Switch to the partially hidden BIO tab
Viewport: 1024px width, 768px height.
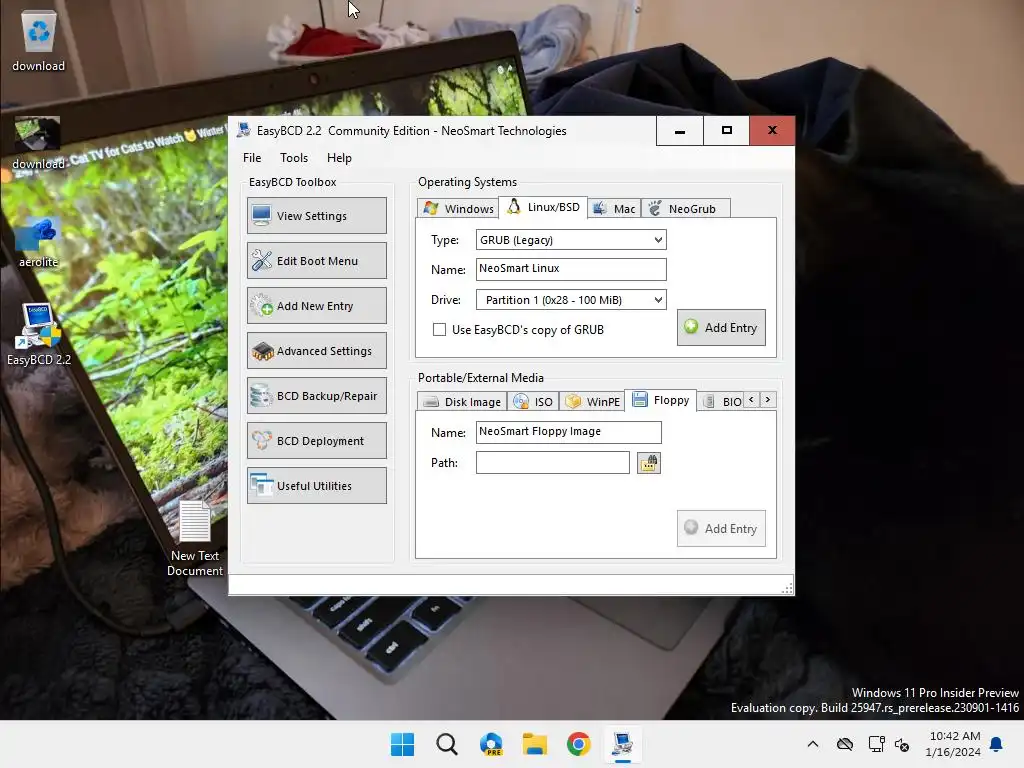(x=721, y=401)
